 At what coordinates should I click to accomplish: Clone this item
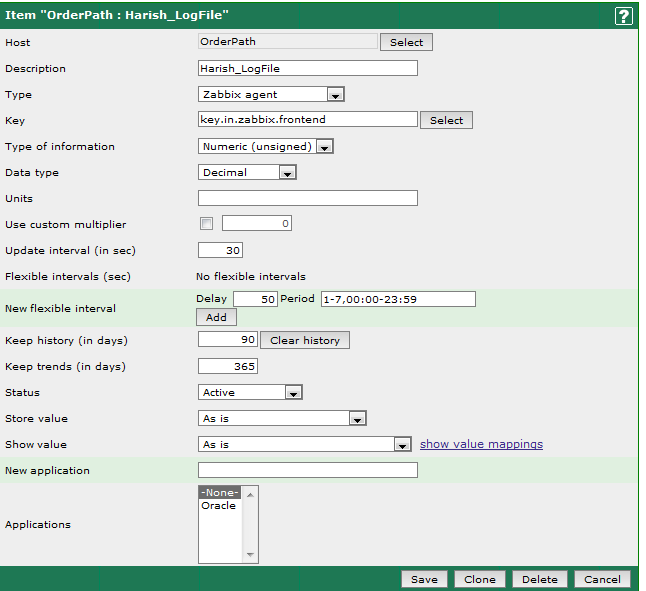[x=480, y=579]
